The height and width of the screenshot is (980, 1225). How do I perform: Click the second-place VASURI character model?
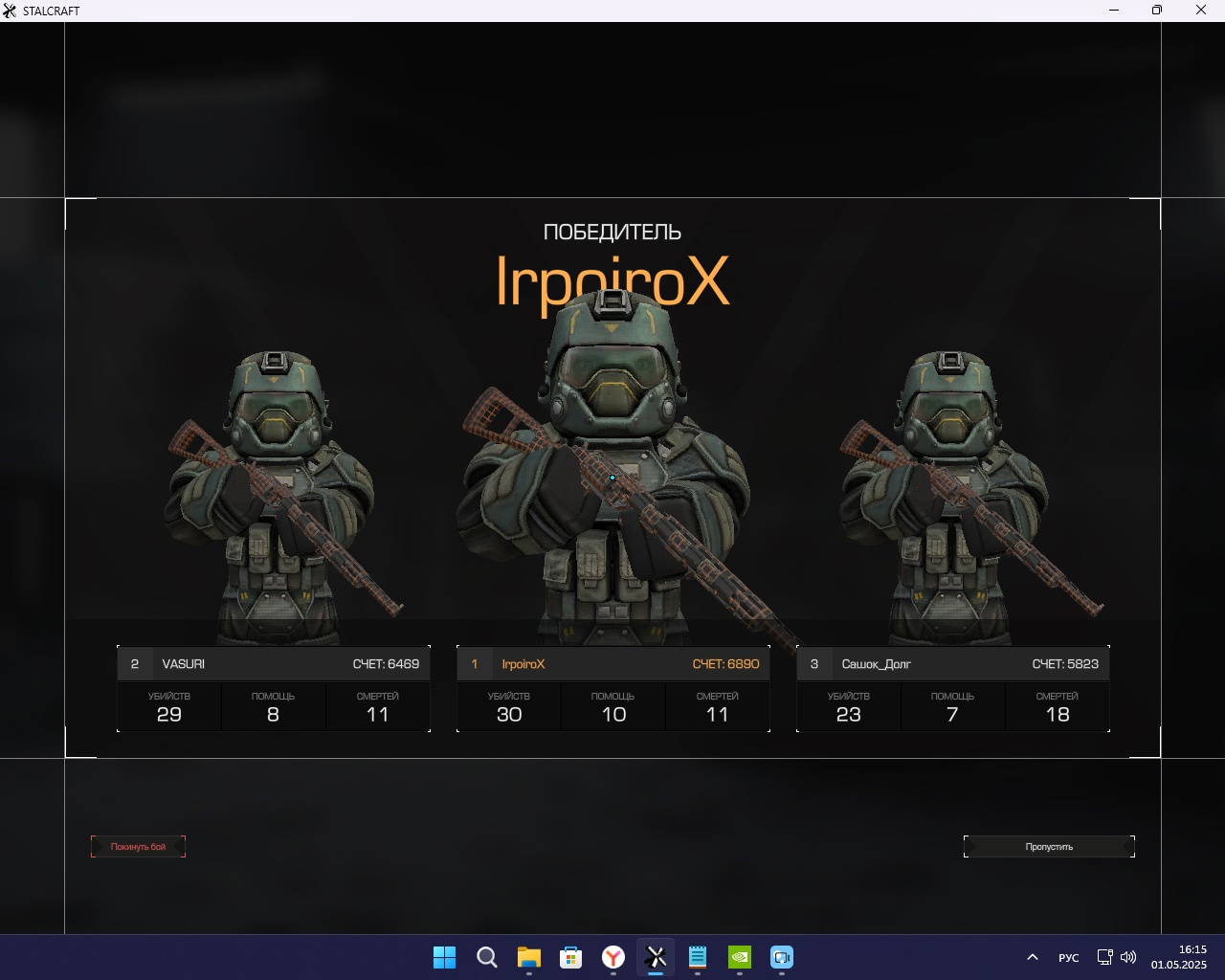point(278,498)
